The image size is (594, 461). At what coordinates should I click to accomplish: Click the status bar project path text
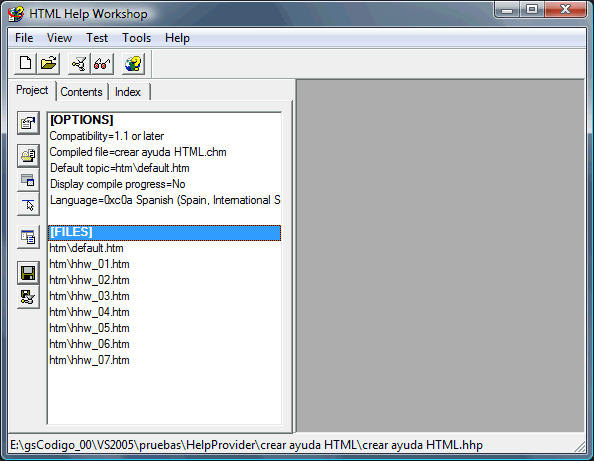tap(246, 445)
